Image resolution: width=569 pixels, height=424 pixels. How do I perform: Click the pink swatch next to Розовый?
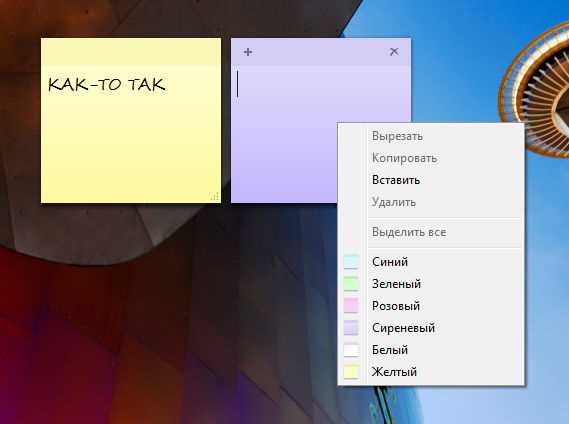(x=351, y=306)
